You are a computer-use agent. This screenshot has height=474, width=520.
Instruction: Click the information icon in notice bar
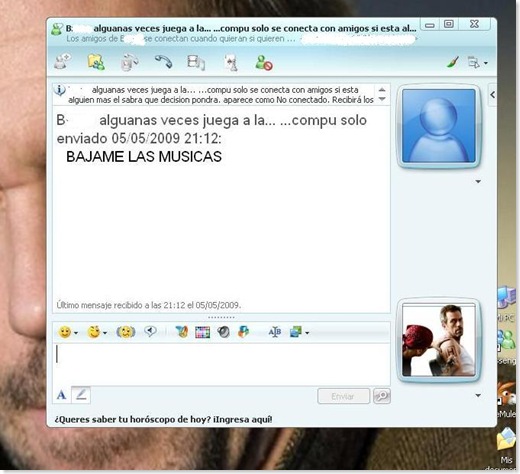point(60,90)
